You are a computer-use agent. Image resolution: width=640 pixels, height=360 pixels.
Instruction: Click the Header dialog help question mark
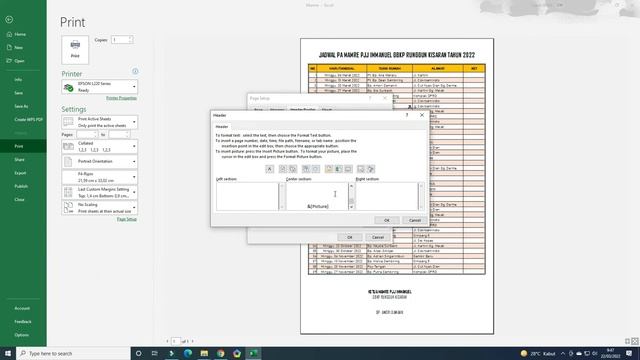click(x=407, y=115)
